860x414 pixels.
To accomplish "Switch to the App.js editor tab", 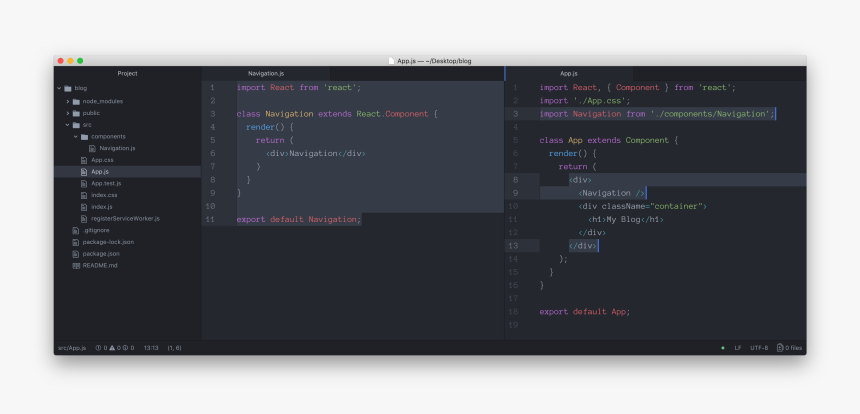I will pyautogui.click(x=569, y=73).
